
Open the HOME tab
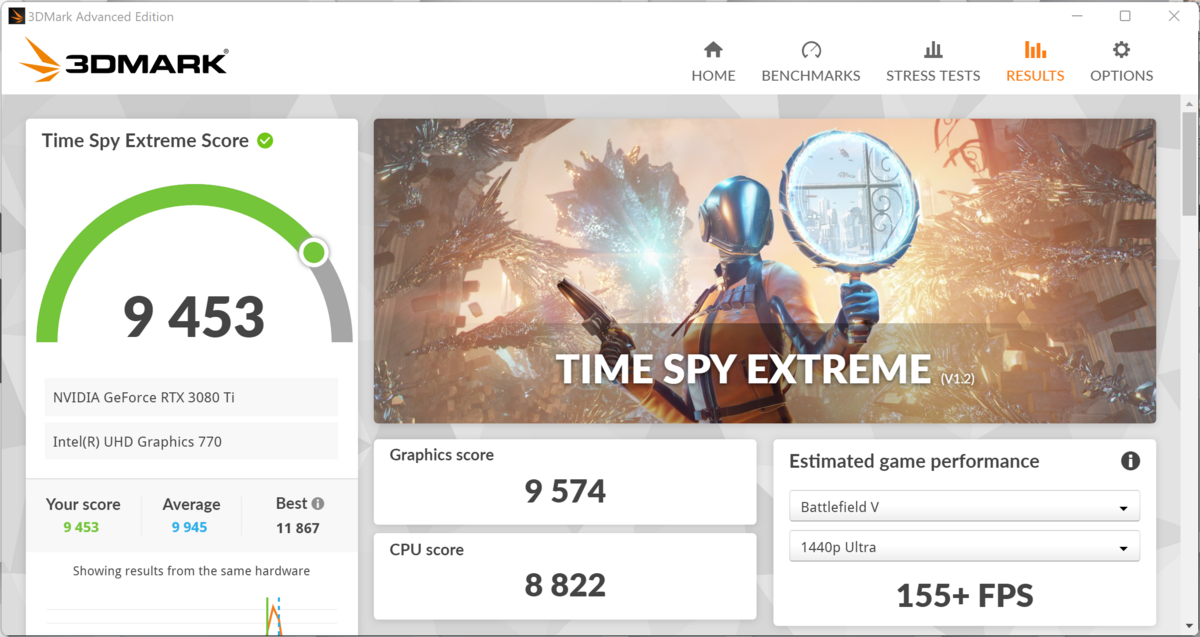(x=713, y=62)
